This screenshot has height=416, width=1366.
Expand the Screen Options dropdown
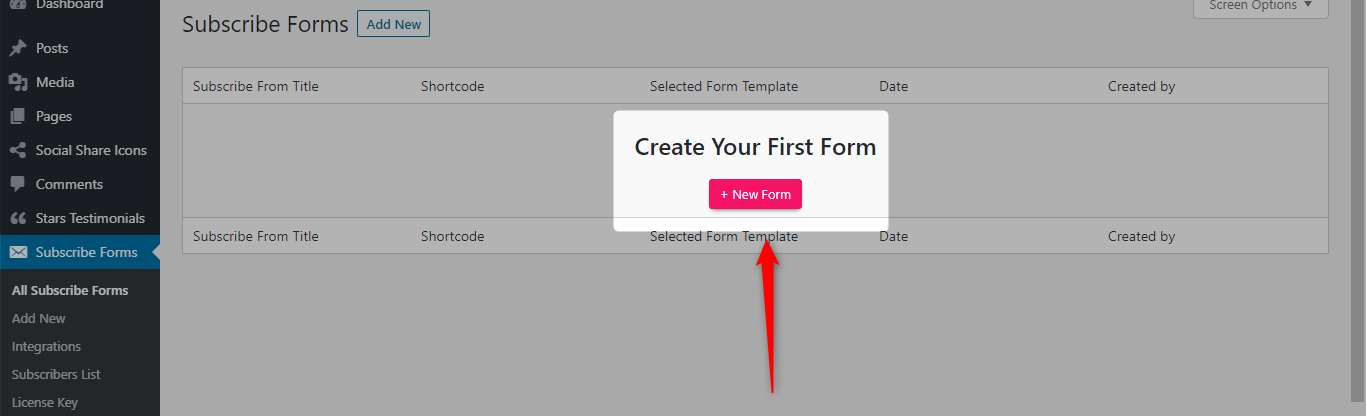[1261, 6]
